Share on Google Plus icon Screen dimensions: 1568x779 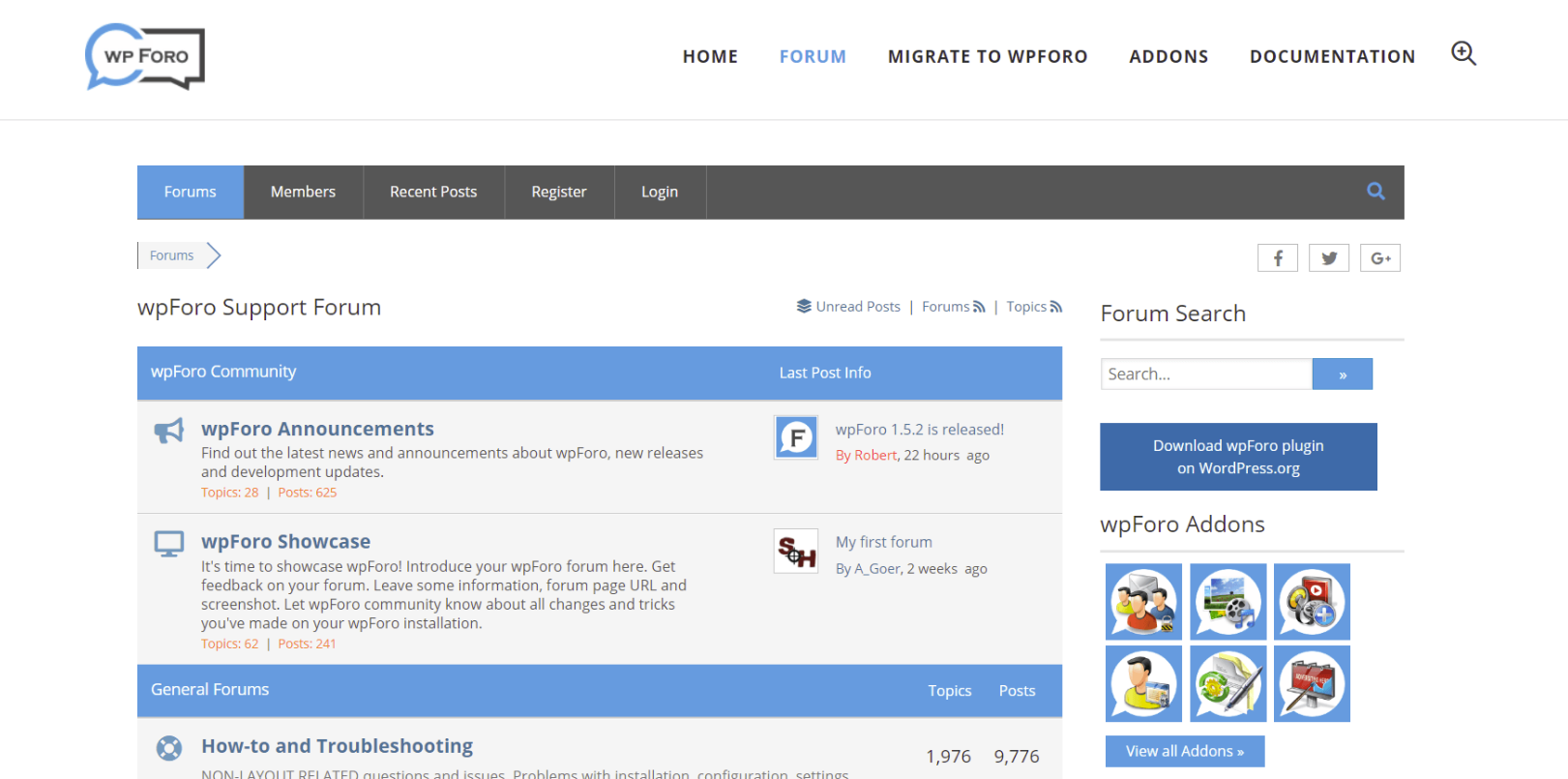1380,258
